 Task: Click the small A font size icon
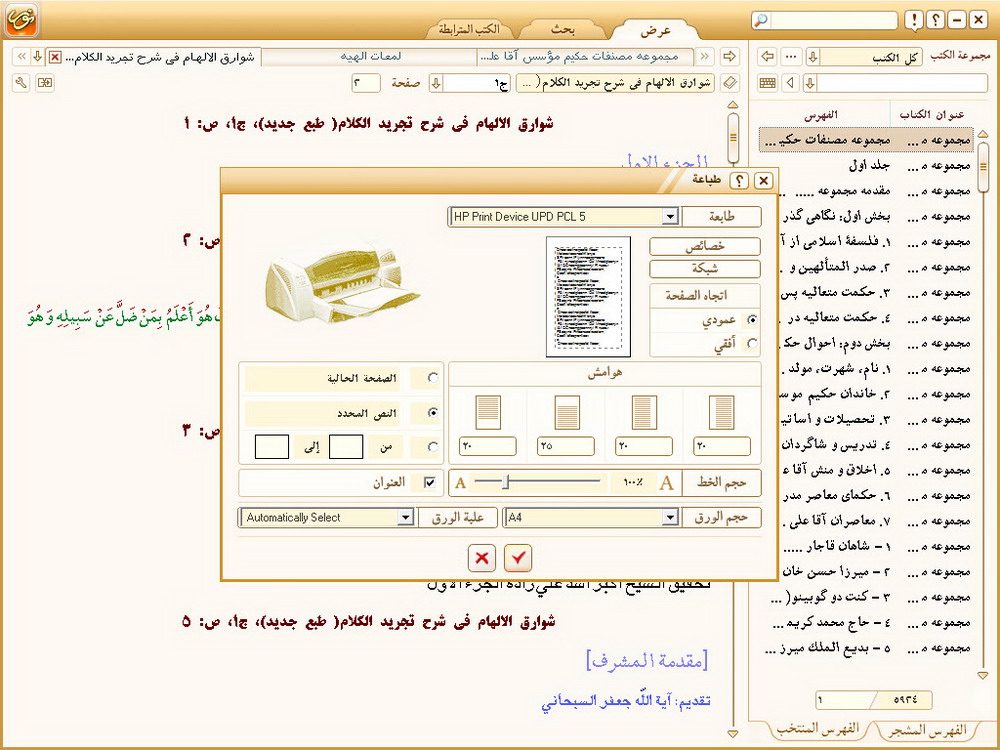pyautogui.click(x=460, y=484)
